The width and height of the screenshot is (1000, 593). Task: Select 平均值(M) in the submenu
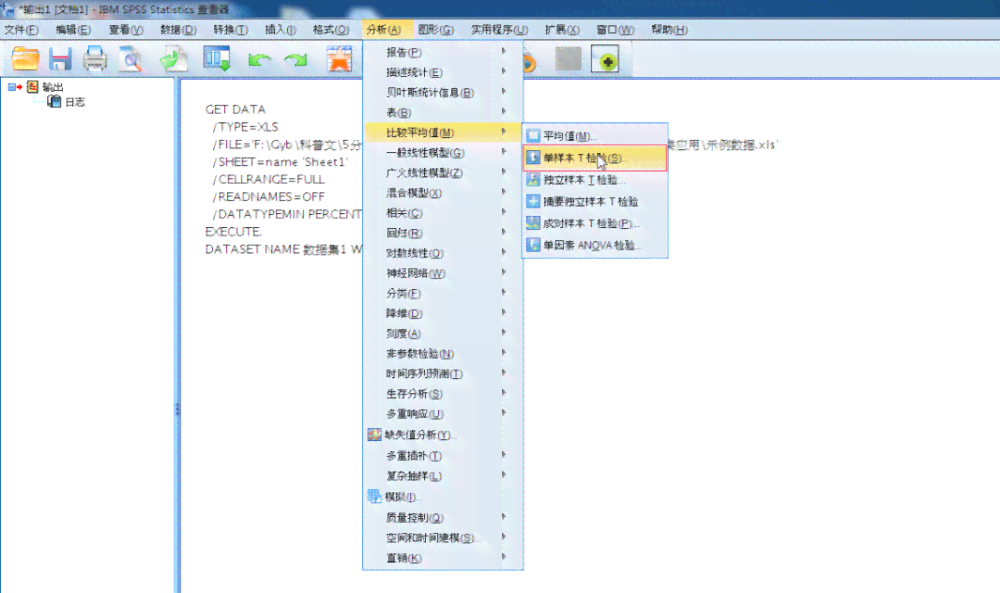pyautogui.click(x=595, y=136)
